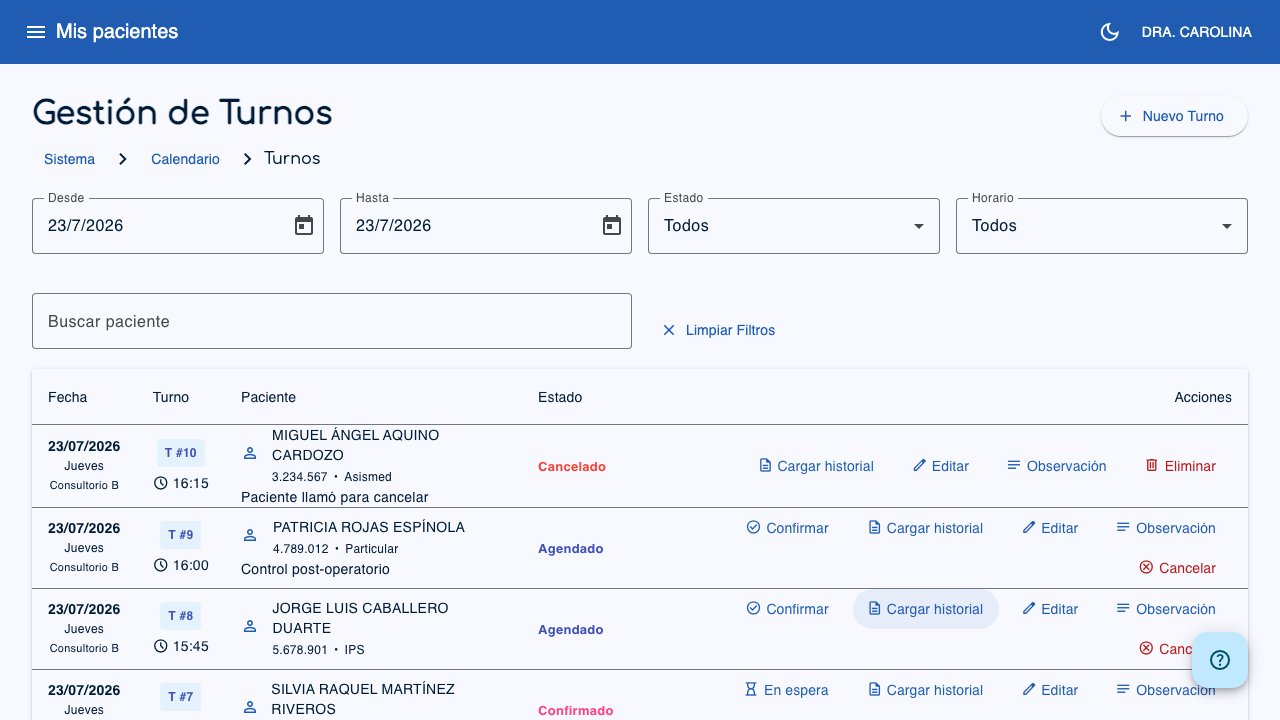This screenshot has width=1280, height=720.
Task: Click the clock icon next to 16:15
Action: [x=161, y=483]
